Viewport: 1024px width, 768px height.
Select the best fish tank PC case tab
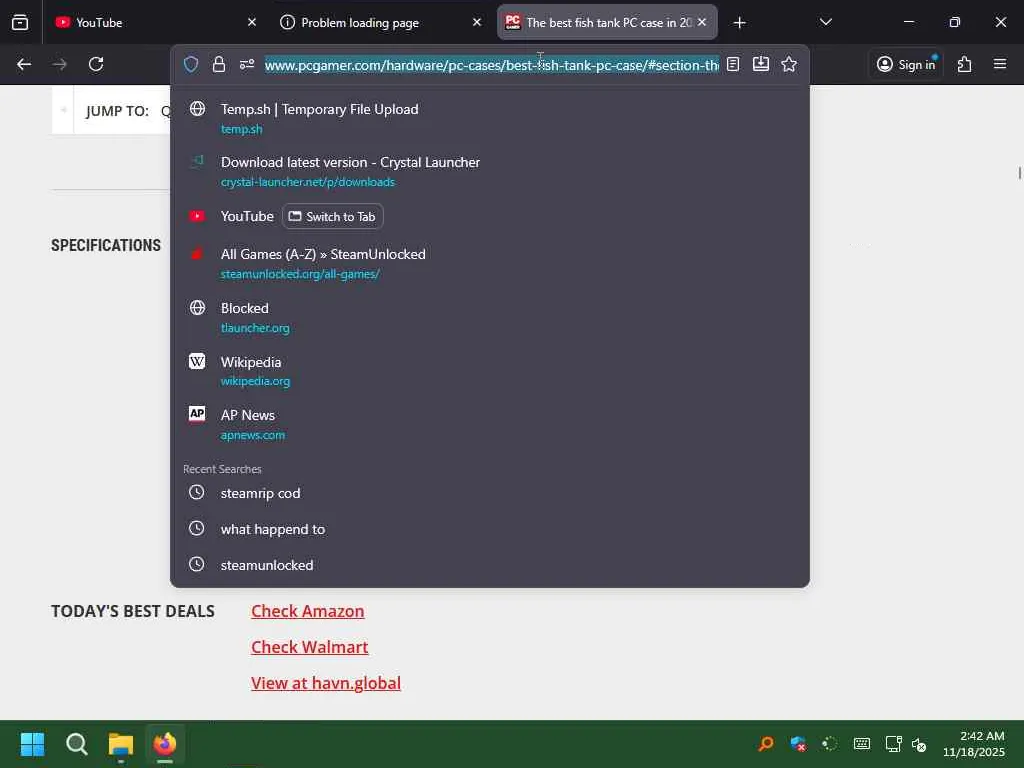pos(607,23)
